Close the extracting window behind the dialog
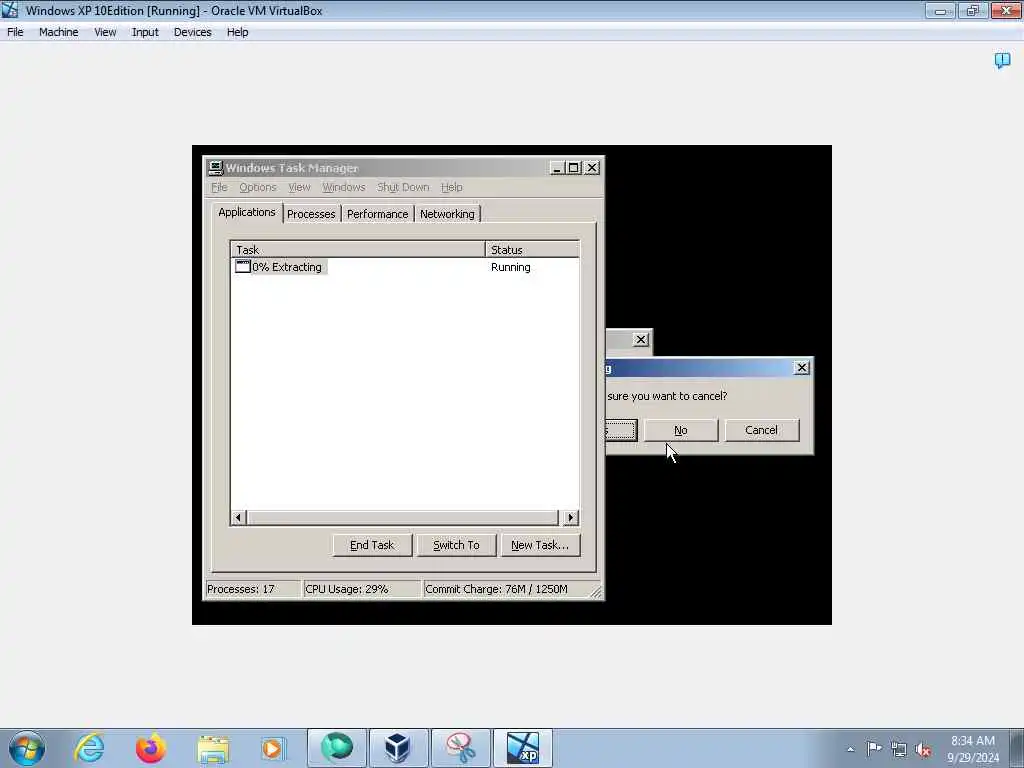 coord(641,340)
